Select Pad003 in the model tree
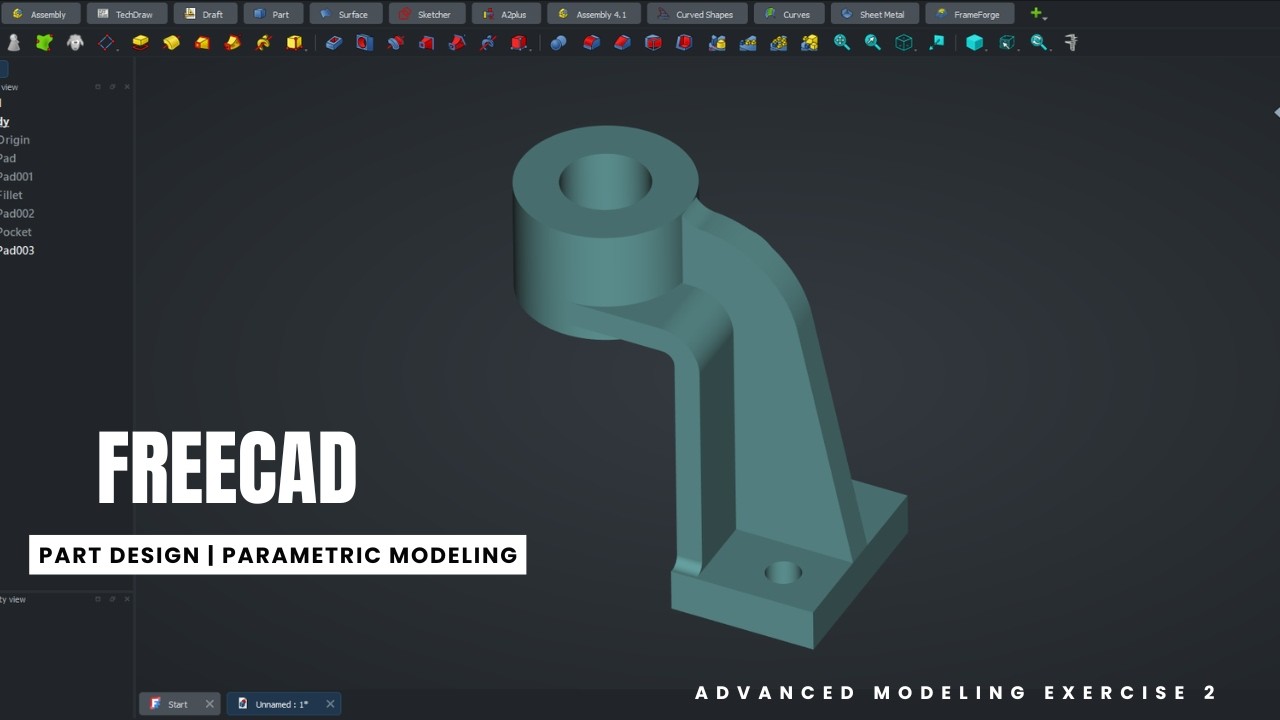The image size is (1280, 720). click(x=17, y=250)
